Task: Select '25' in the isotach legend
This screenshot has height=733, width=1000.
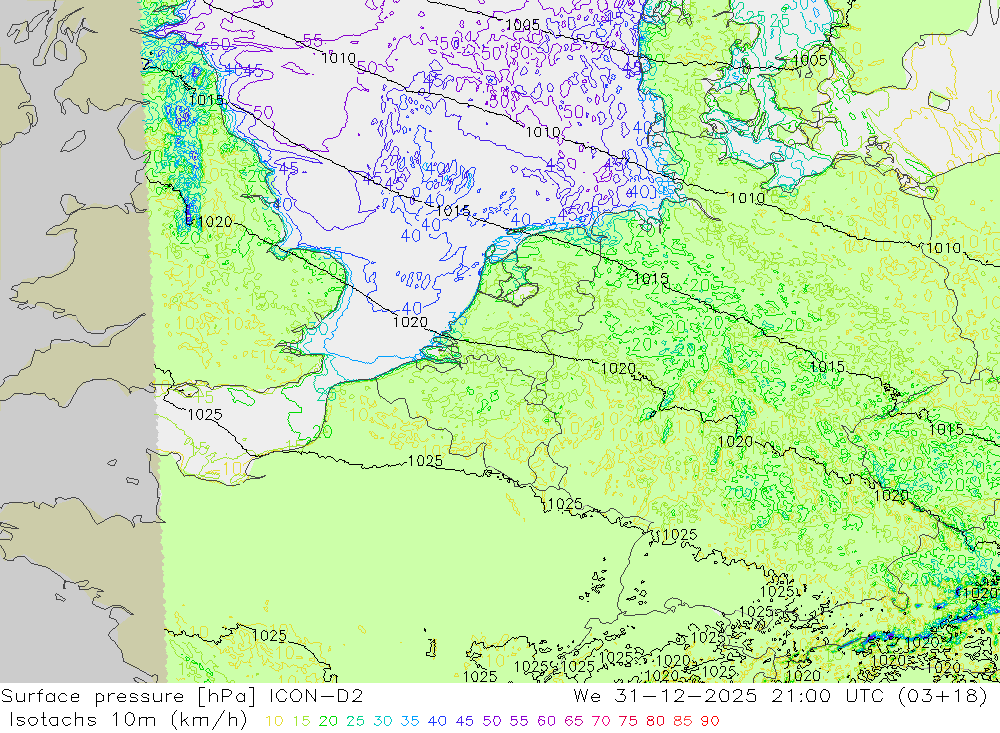Action: pyautogui.click(x=355, y=722)
